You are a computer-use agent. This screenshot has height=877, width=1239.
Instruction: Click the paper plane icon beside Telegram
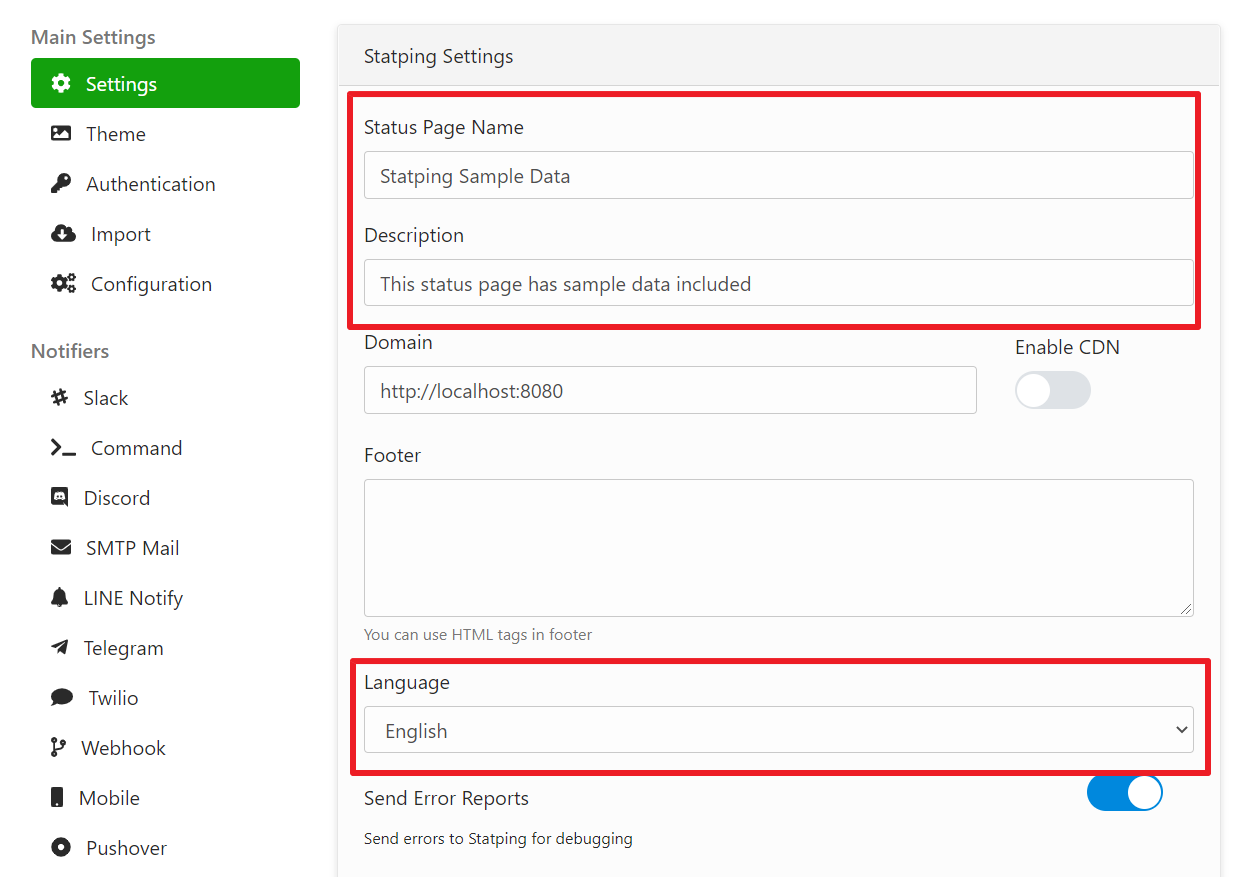59,647
